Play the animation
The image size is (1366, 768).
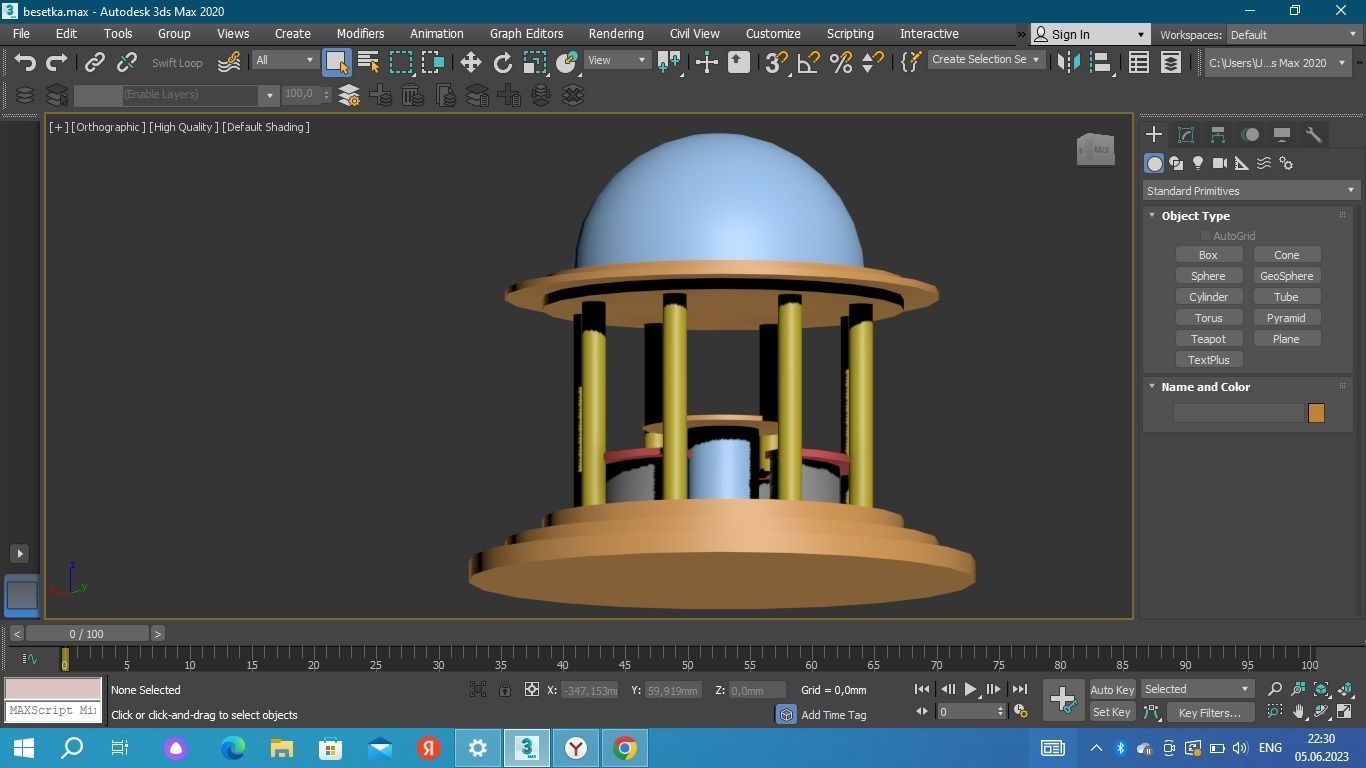click(x=970, y=689)
